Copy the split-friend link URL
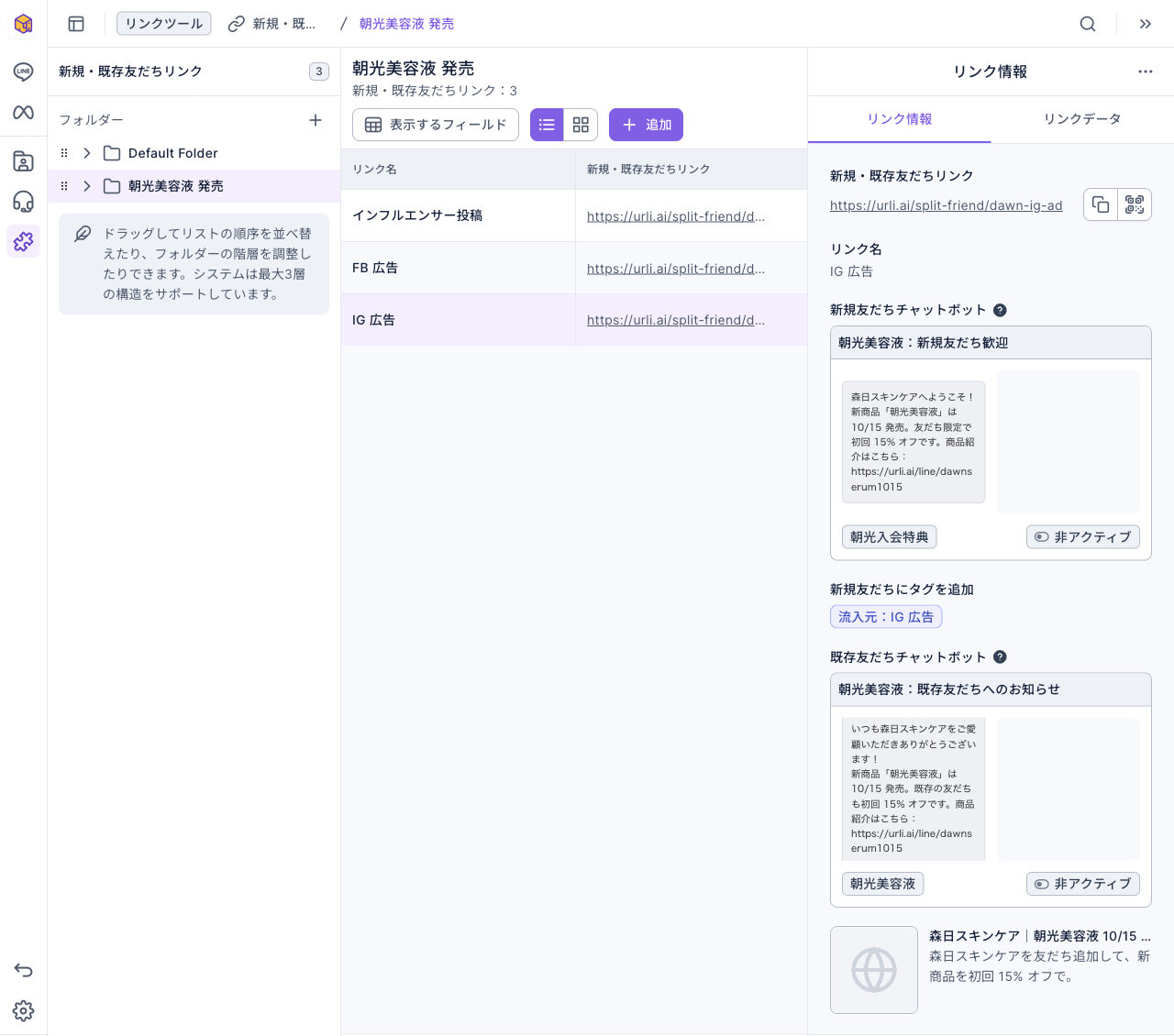1174x1036 pixels. click(x=1101, y=204)
